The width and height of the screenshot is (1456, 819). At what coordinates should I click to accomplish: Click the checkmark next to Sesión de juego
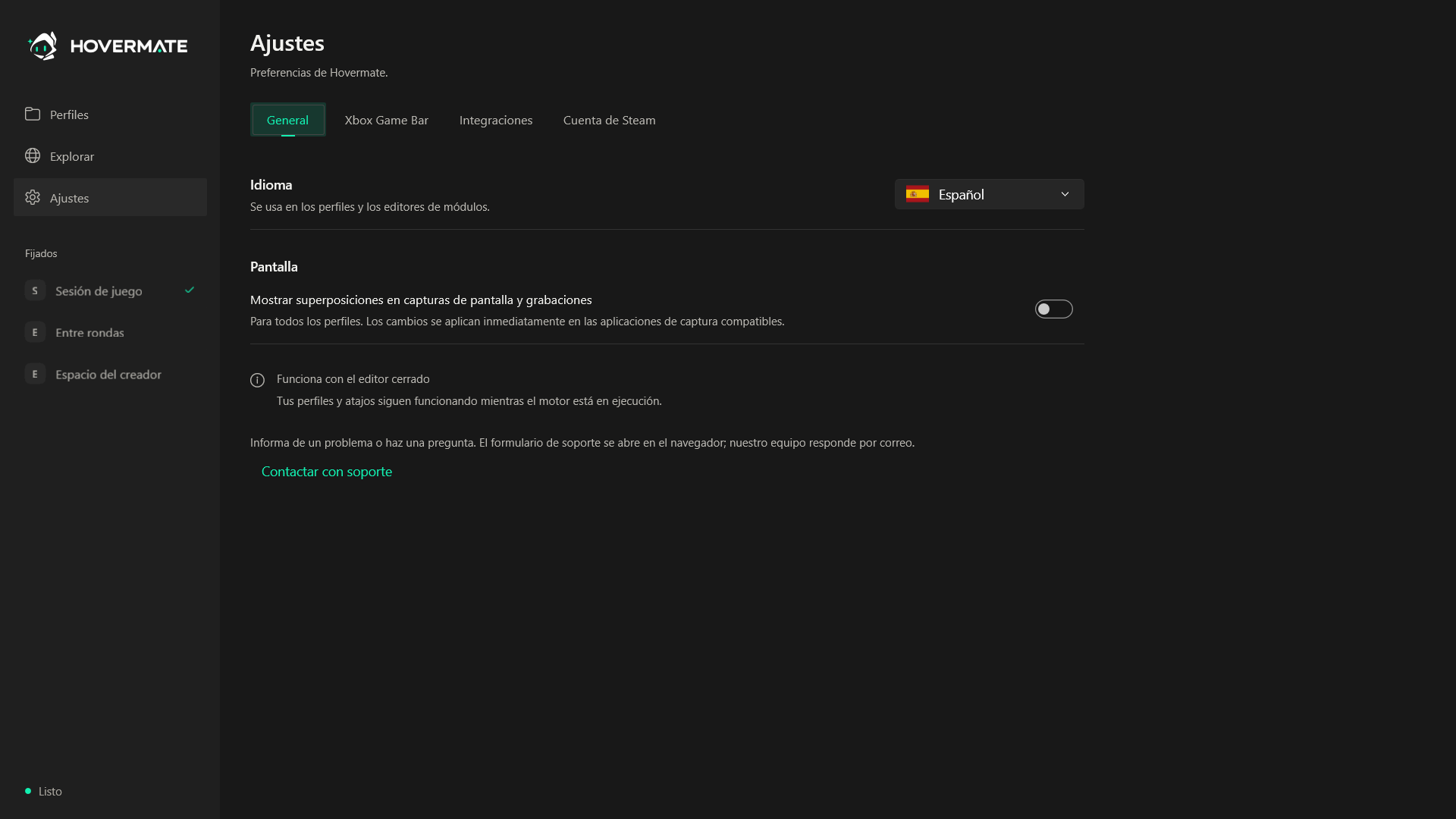coord(190,290)
